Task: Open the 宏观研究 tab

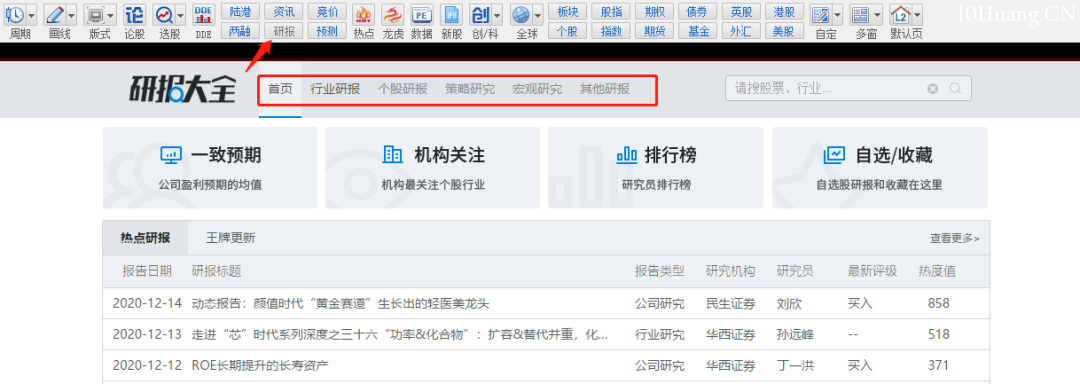Action: tap(537, 89)
